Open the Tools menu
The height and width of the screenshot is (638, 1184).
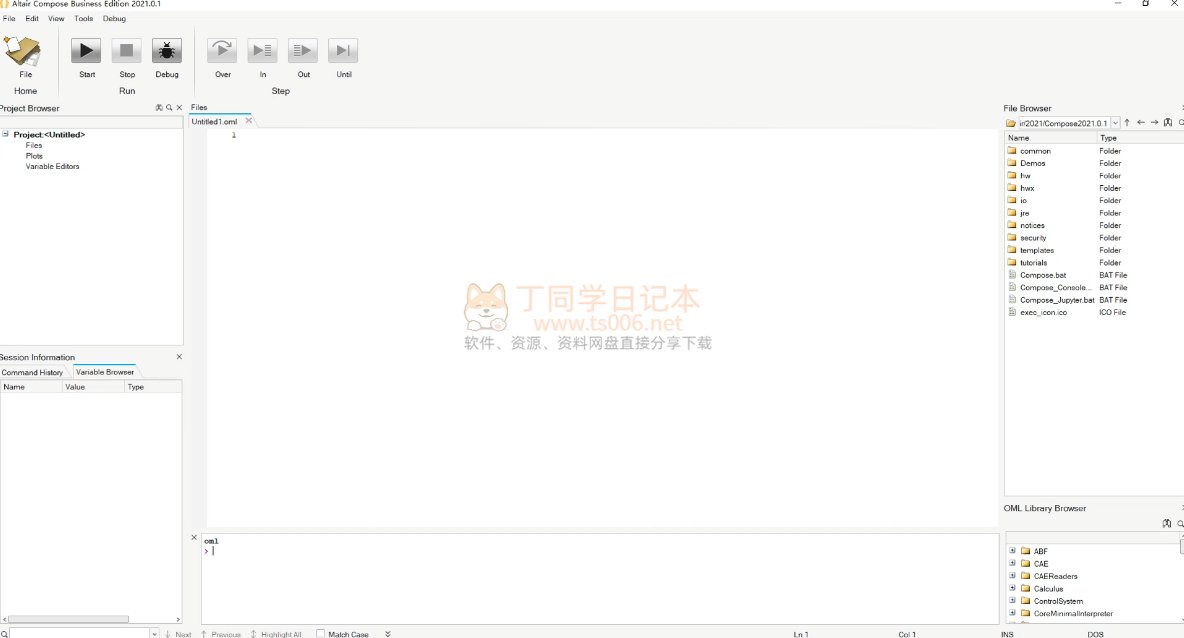pyautogui.click(x=84, y=18)
